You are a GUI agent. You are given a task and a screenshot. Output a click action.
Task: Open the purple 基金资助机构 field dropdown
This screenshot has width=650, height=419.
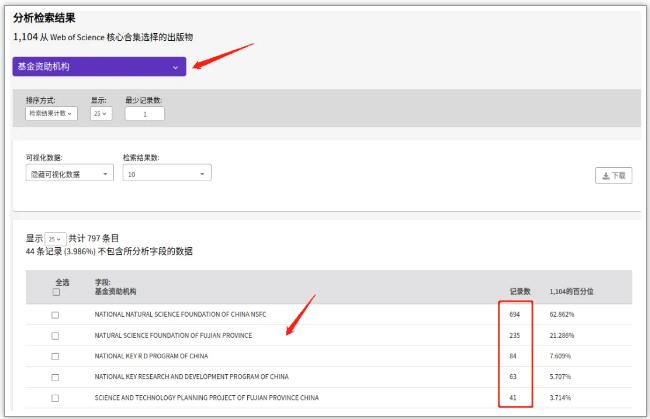point(99,67)
